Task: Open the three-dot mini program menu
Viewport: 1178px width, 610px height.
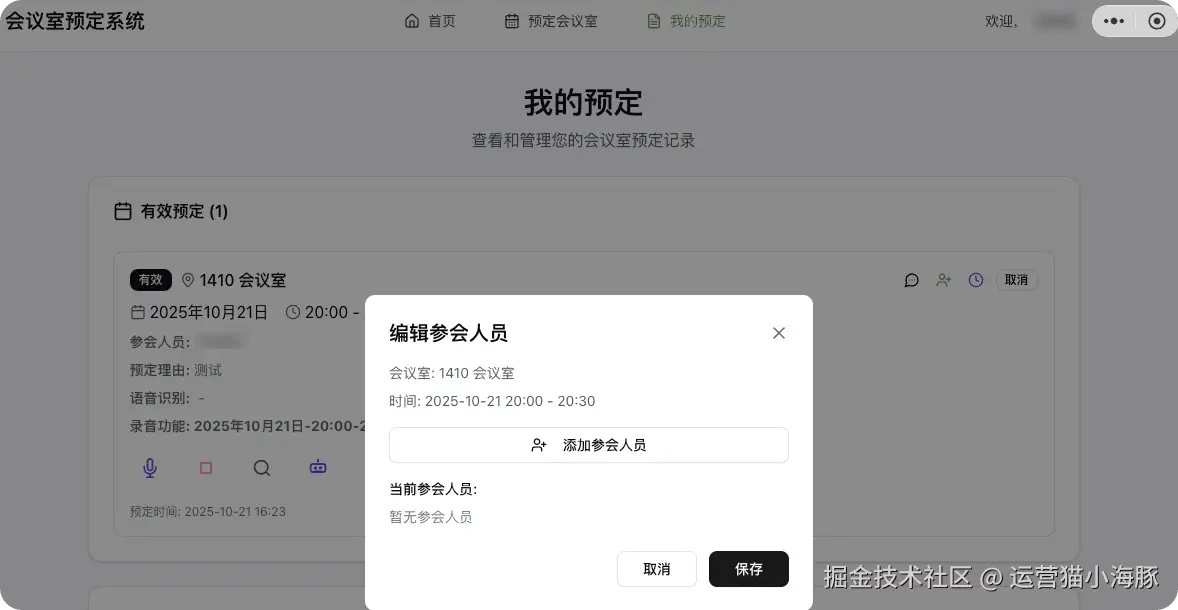Action: click(x=1113, y=21)
